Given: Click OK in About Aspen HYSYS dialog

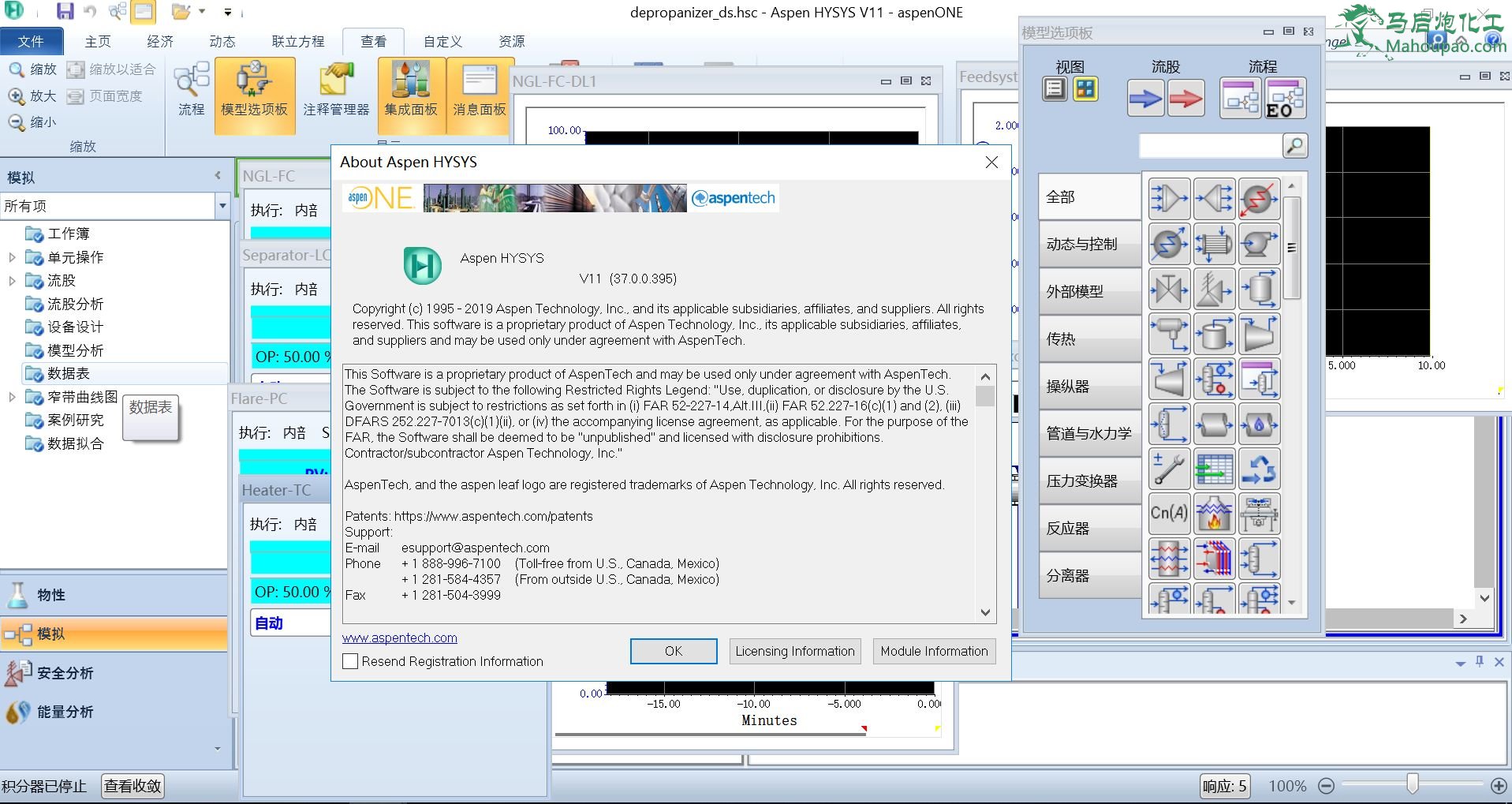Looking at the screenshot, I should [x=674, y=651].
